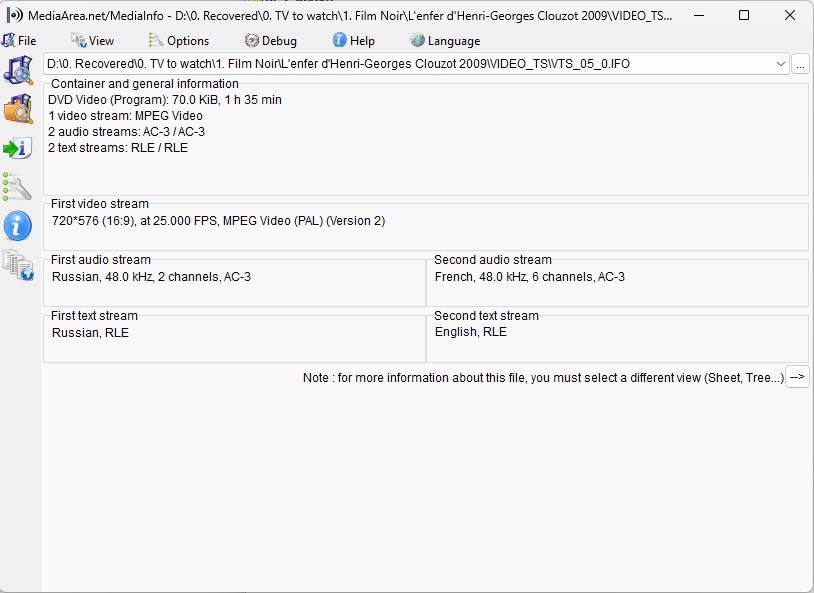814x593 pixels.
Task: Open the Debug menu
Action: (270, 41)
